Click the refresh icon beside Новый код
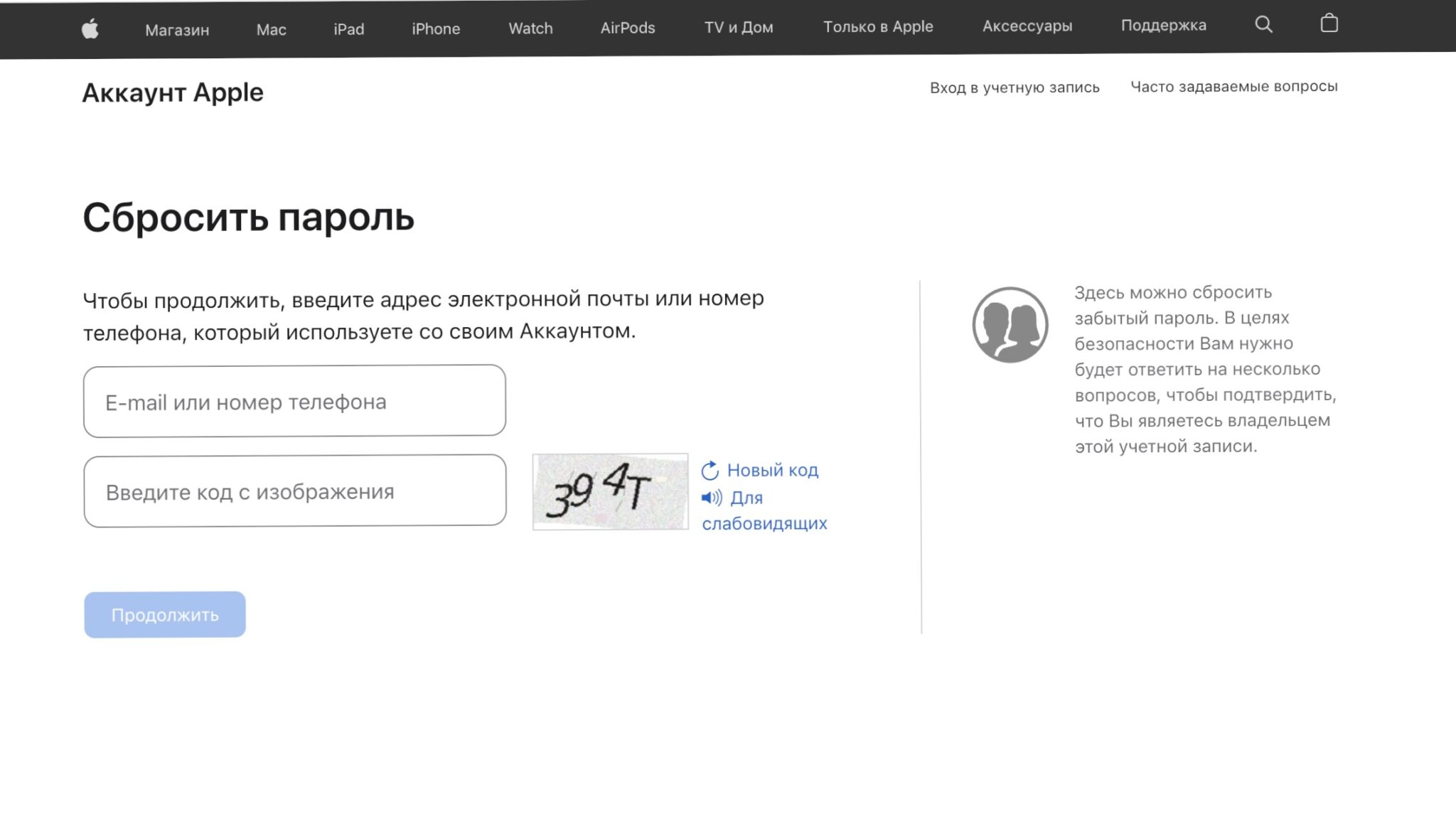1456x819 pixels. 710,471
